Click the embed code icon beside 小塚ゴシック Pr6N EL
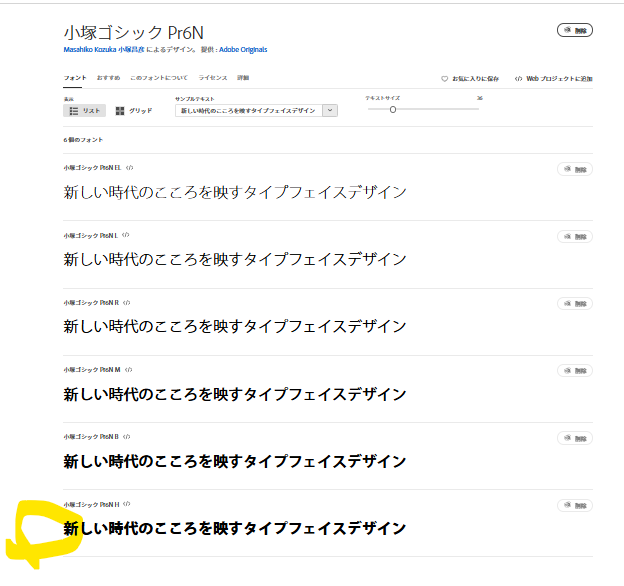624x586 pixels. (129, 168)
